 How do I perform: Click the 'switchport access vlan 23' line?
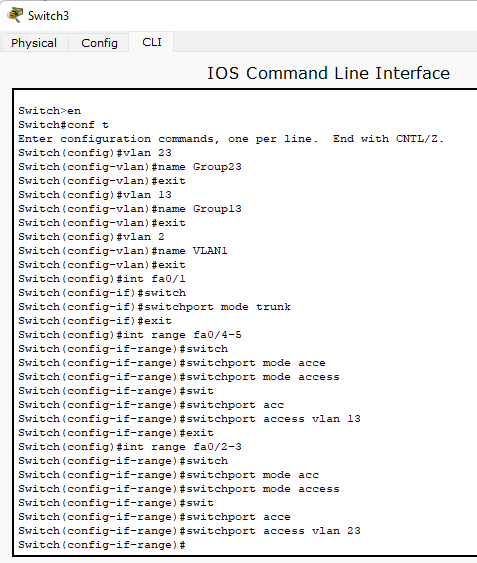[x=189, y=531]
